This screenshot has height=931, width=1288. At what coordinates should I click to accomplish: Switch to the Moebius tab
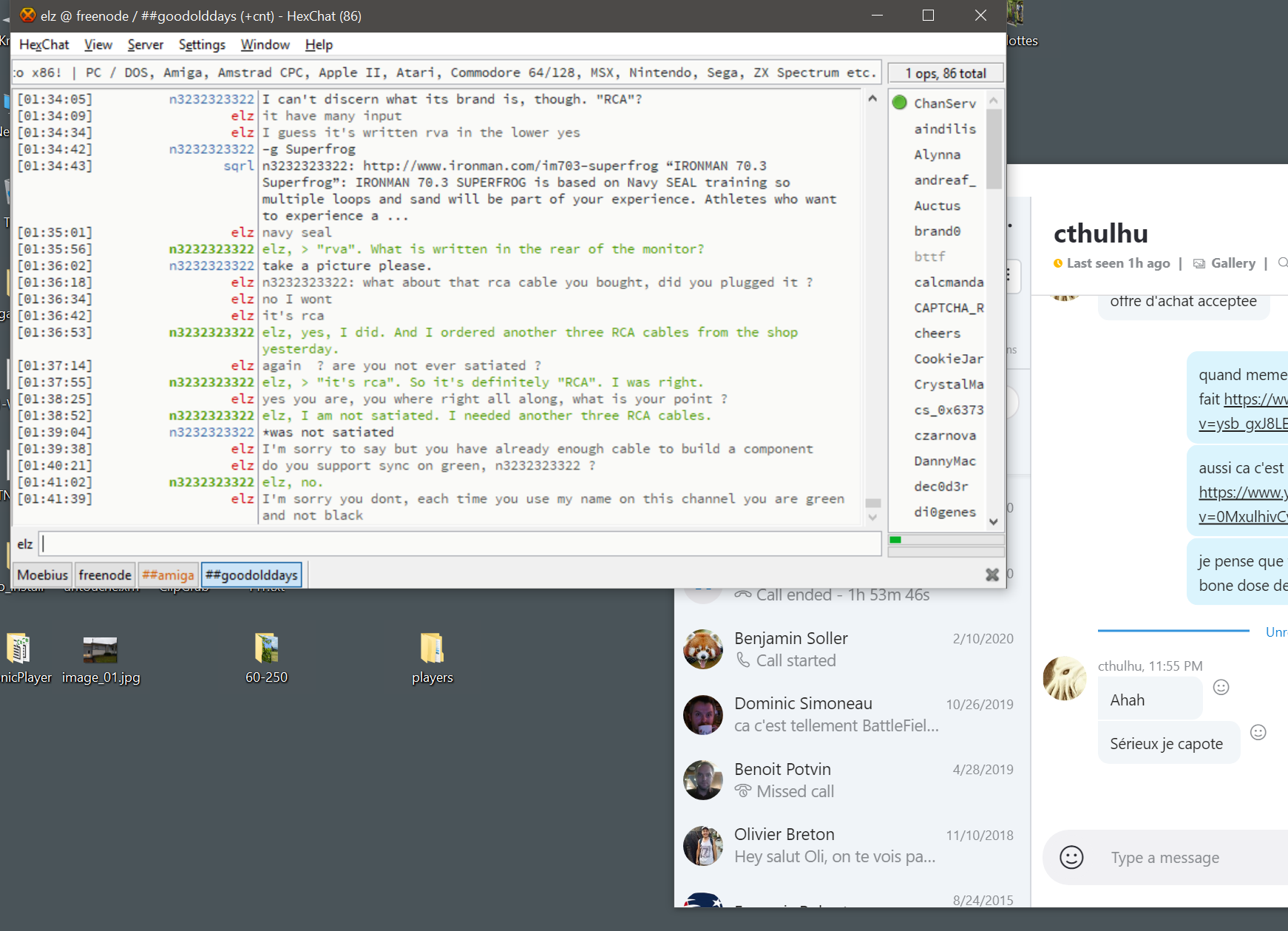coord(42,575)
